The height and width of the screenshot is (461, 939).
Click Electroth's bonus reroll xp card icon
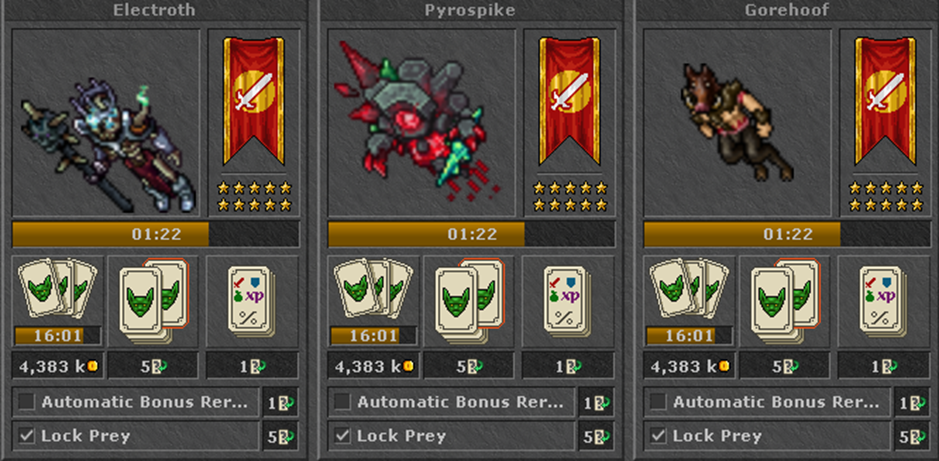(x=252, y=300)
